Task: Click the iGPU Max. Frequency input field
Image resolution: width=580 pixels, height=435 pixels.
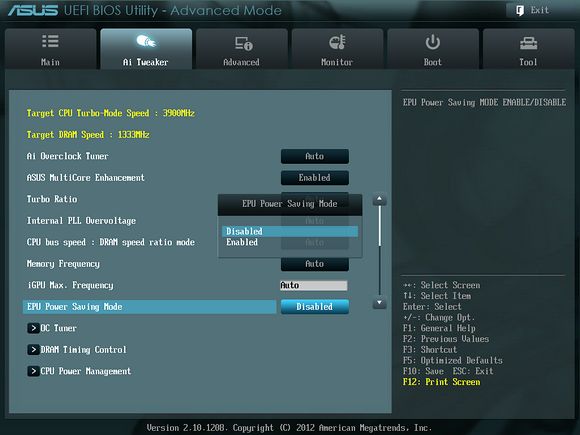Action: point(314,285)
